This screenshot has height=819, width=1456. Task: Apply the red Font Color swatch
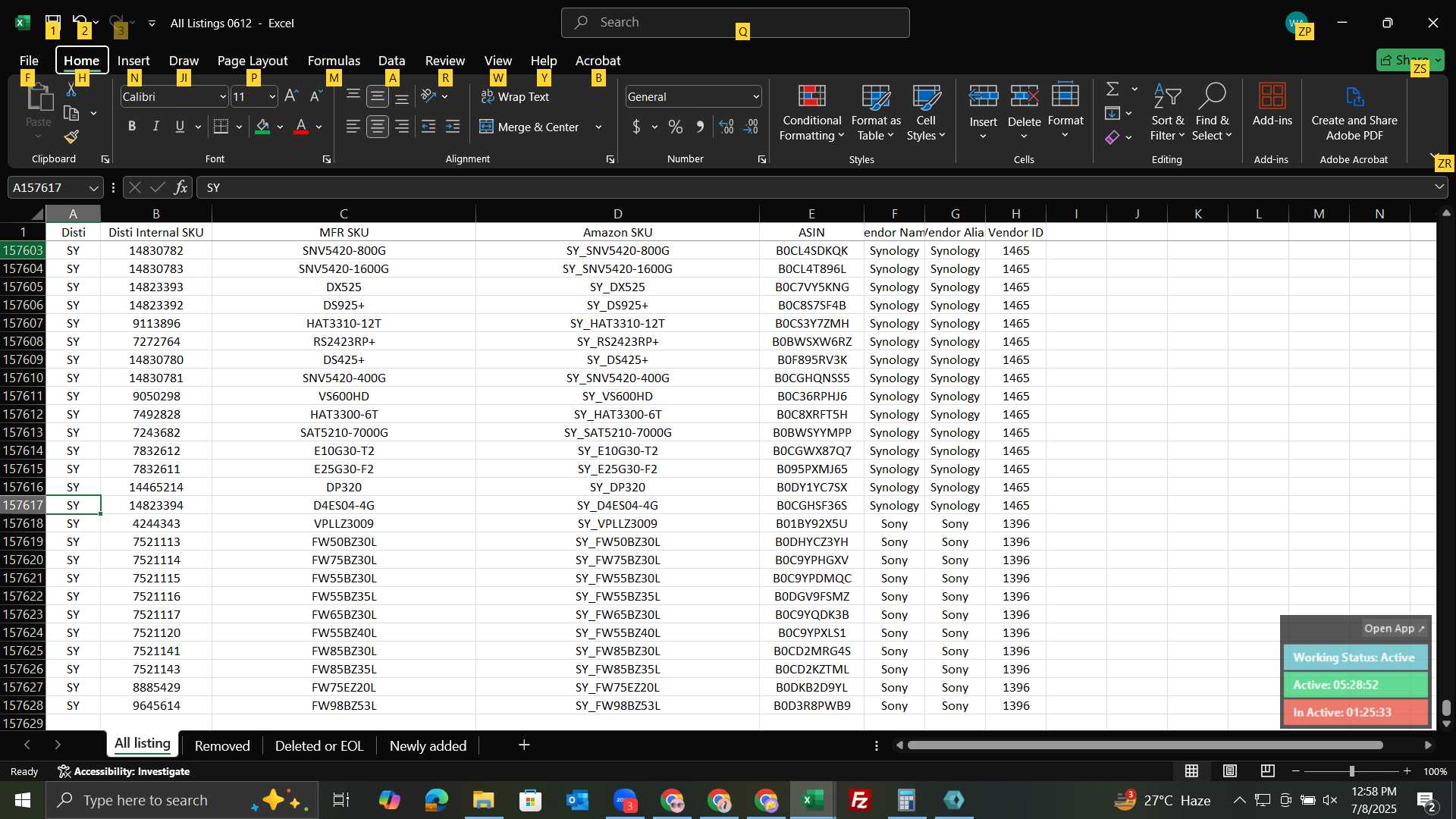301,127
